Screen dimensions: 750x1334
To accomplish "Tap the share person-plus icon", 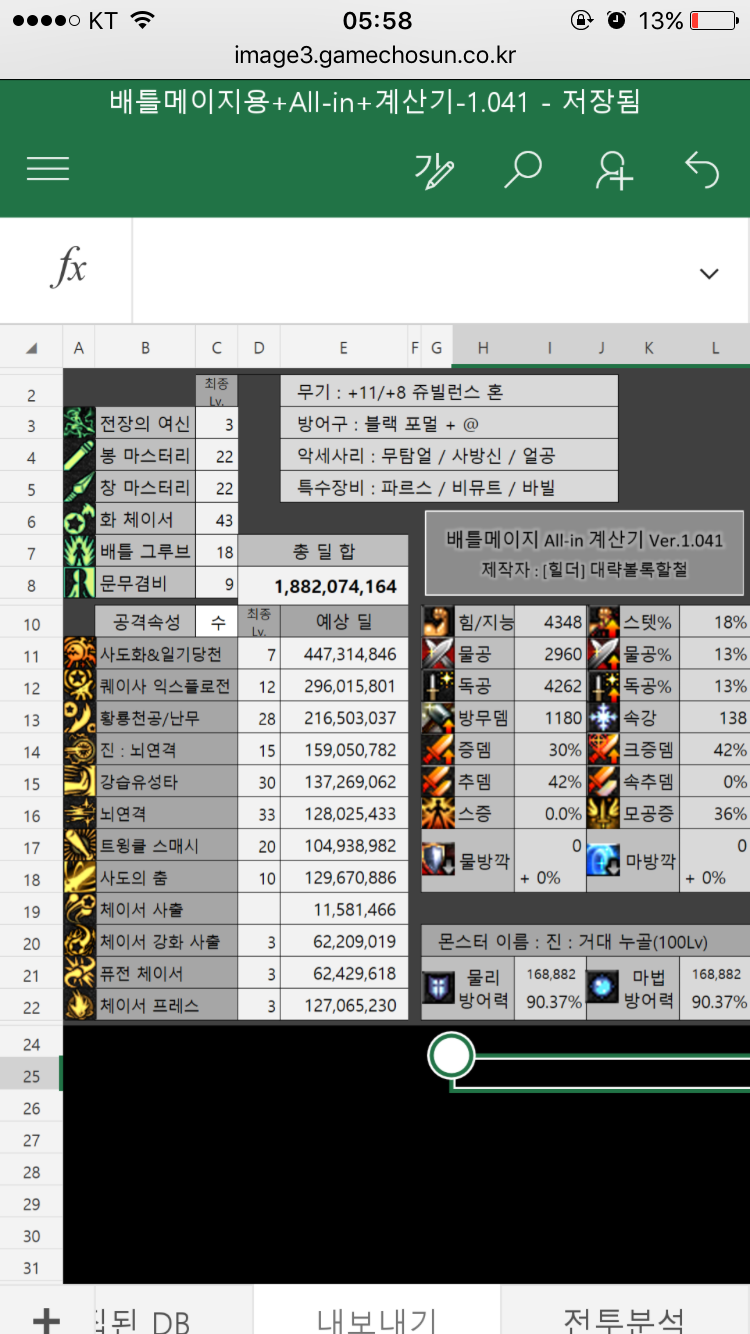I will tap(613, 170).
